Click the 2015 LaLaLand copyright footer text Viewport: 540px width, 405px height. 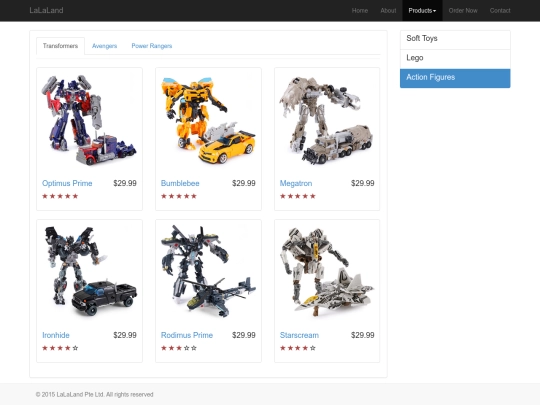(94, 395)
